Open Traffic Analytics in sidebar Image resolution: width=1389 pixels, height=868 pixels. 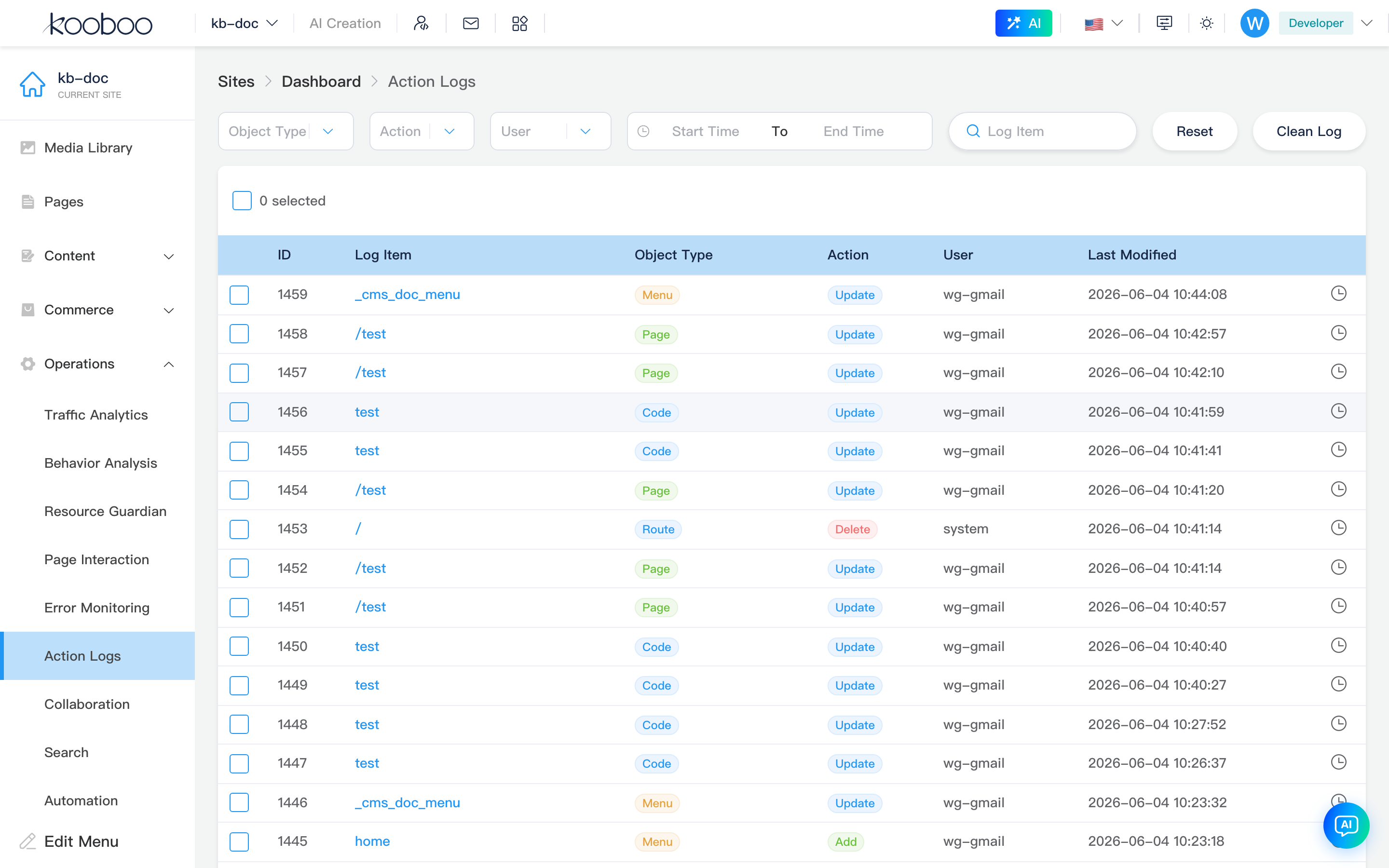97,415
